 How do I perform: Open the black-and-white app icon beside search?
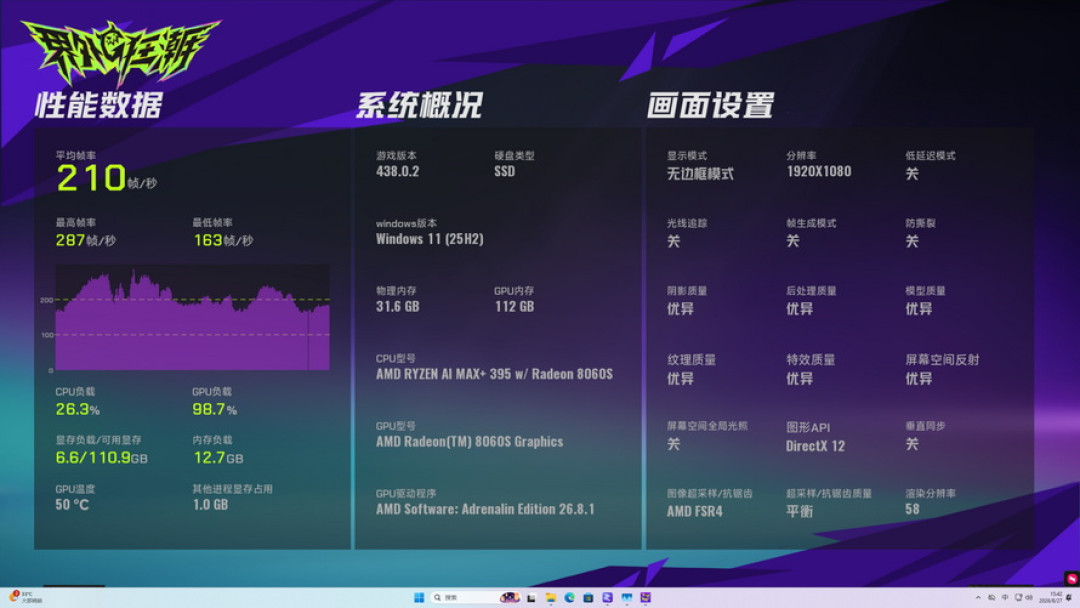(x=531, y=598)
